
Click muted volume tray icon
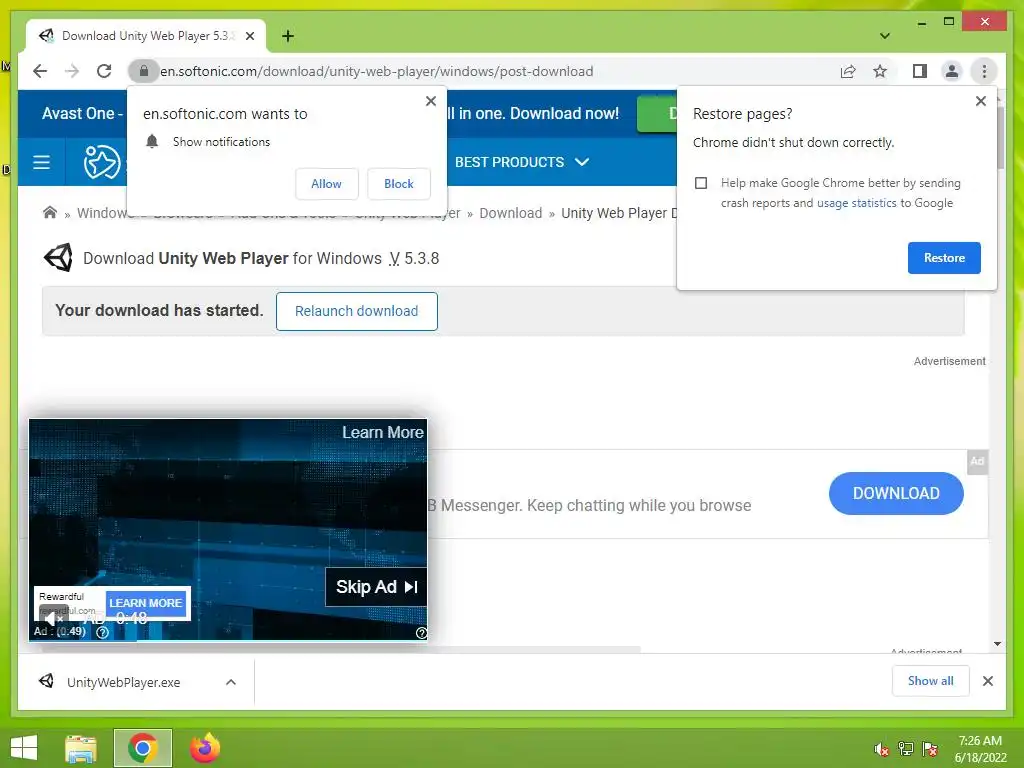[881, 749]
